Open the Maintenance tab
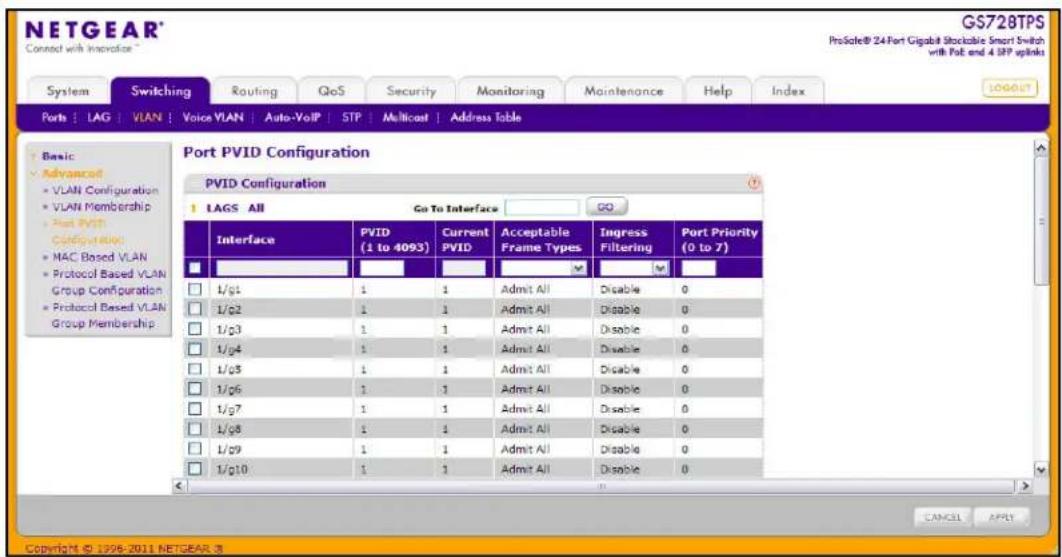 point(624,91)
